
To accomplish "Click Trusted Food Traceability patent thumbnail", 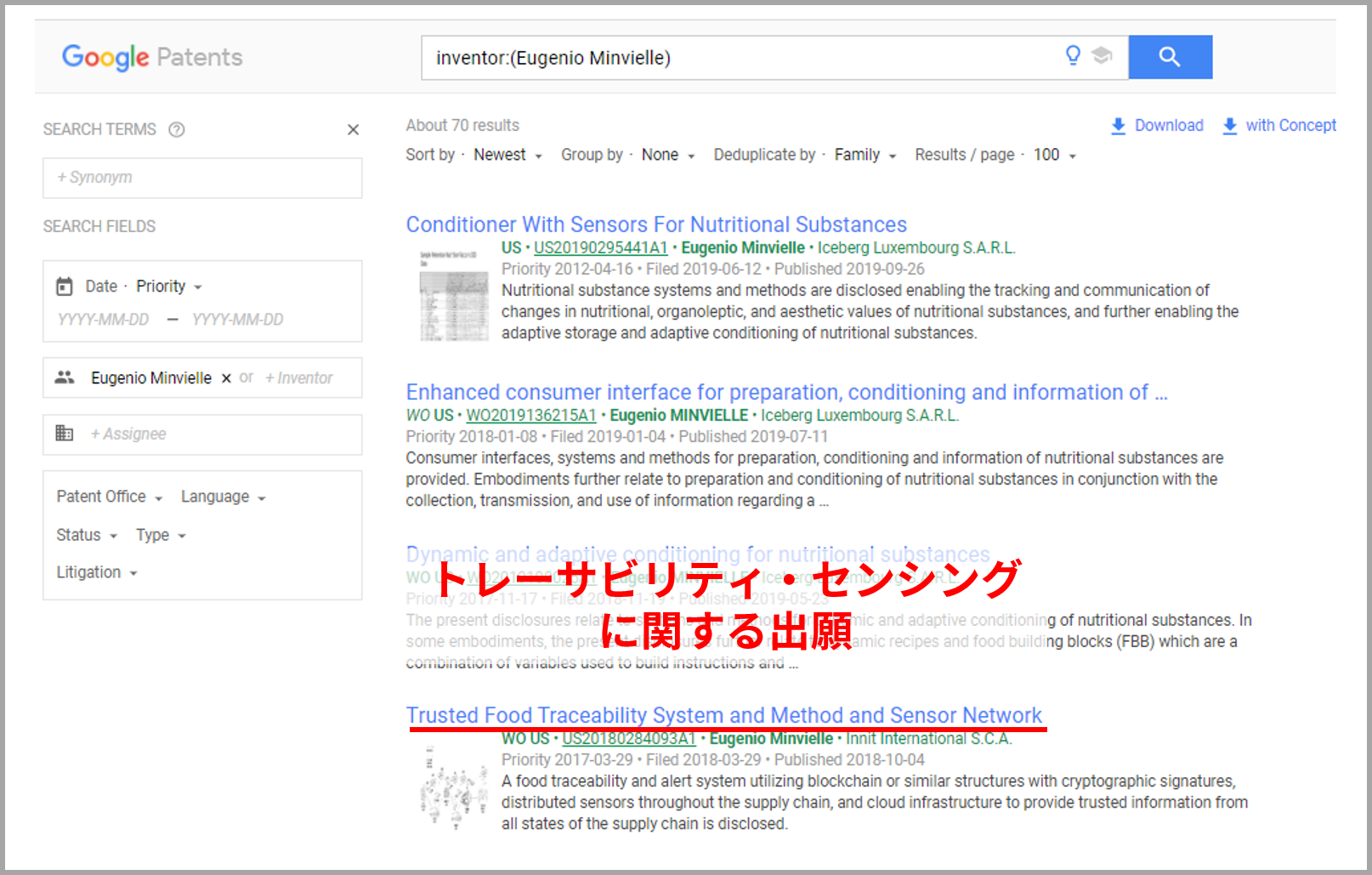I will click(x=454, y=787).
